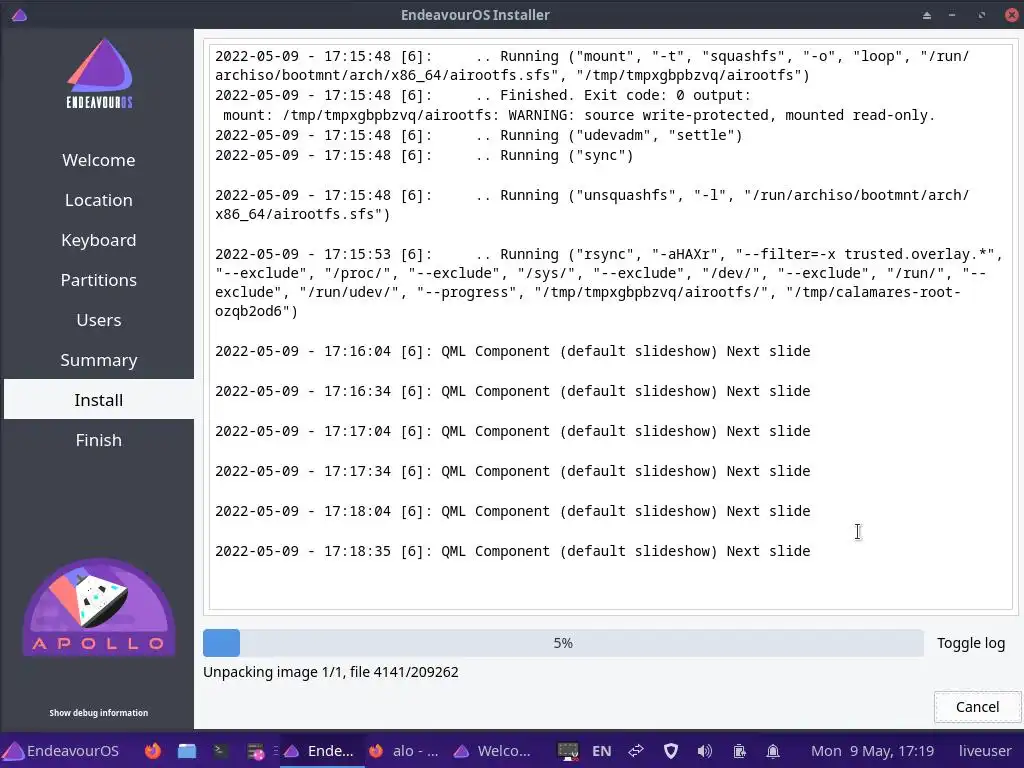
Task: Click the log line timestamped 17:17:34
Action: 513,471
